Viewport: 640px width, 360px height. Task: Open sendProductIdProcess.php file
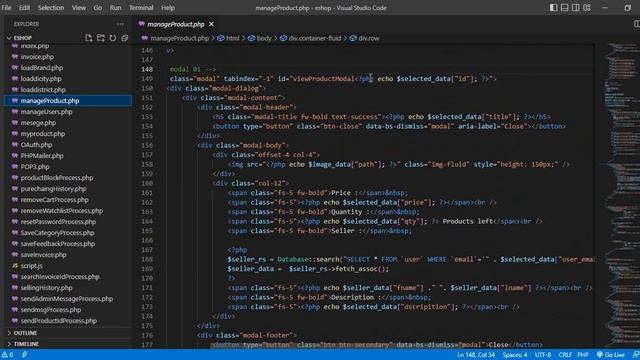pos(59,321)
